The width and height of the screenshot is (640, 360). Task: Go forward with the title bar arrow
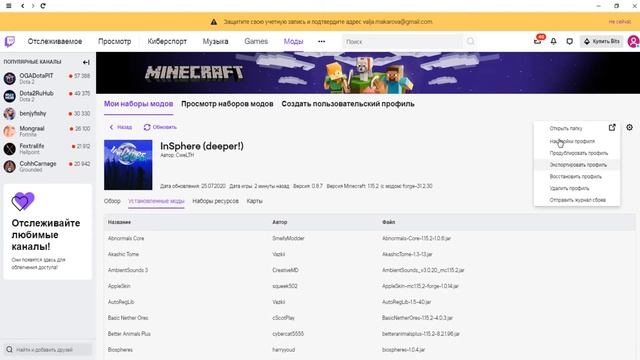tap(33, 6)
